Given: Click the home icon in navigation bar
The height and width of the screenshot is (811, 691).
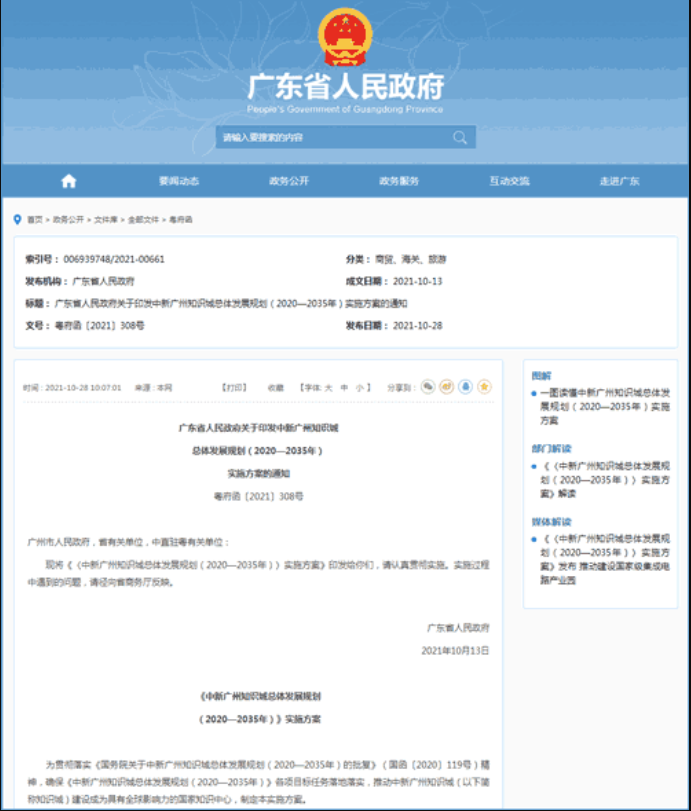Looking at the screenshot, I should pos(68,181).
